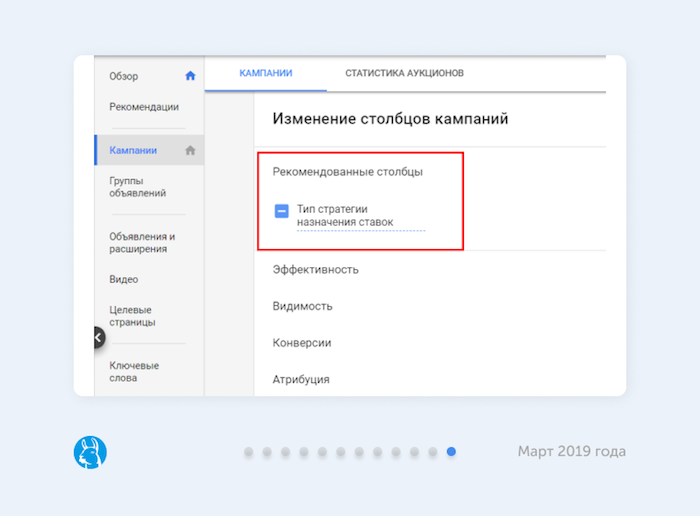Open Объявления и расширения in the sidebar
Screen dimensions: 700x516
coord(142,243)
